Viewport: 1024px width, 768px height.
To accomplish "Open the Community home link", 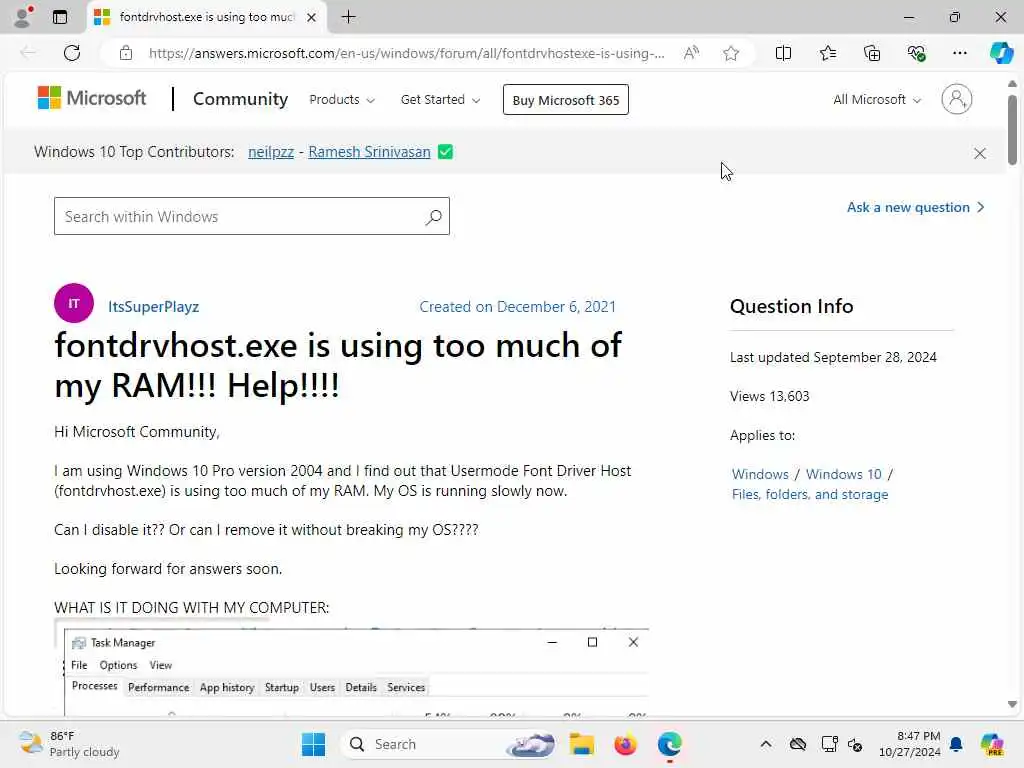I will (240, 99).
